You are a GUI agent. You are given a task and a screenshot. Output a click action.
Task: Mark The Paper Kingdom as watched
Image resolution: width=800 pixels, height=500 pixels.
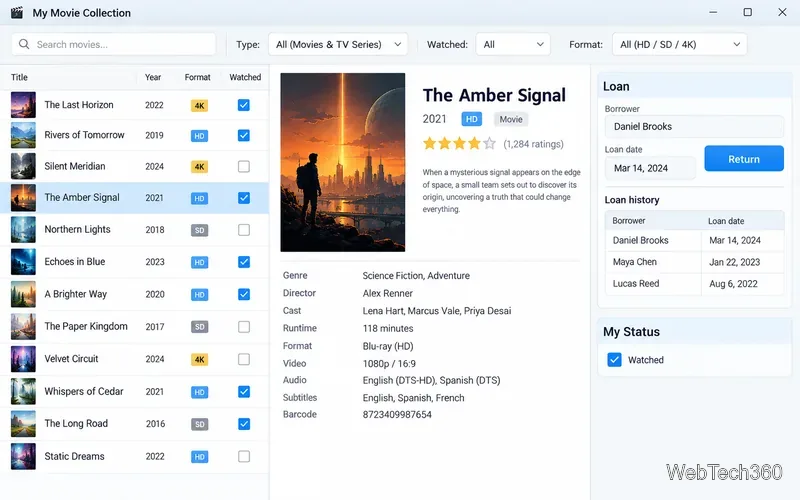[x=244, y=327]
